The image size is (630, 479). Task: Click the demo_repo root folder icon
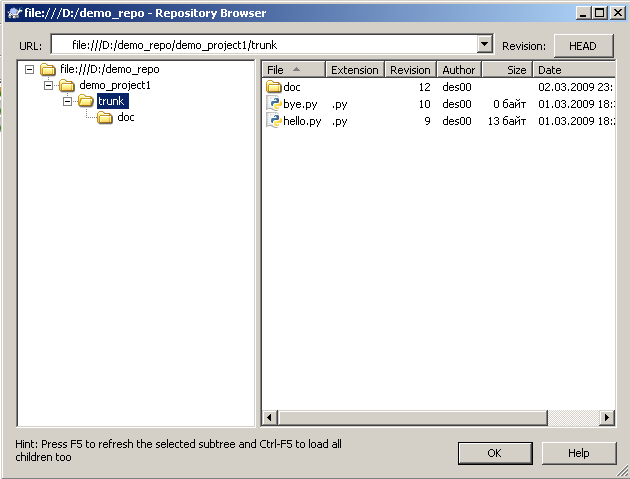pyautogui.click(x=48, y=70)
